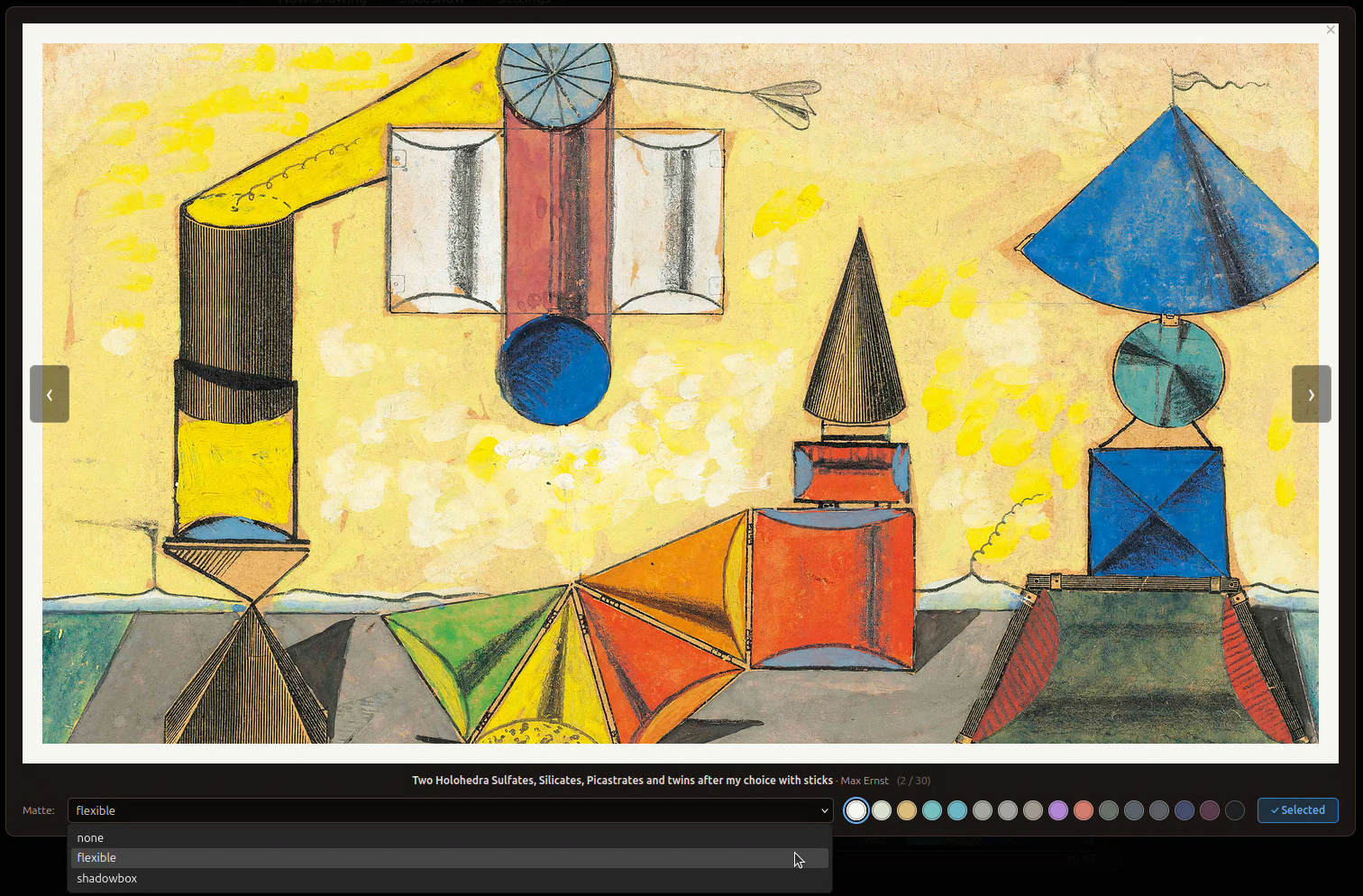Advance to the next artwork with the right arrow
This screenshot has height=896, width=1363.
click(x=1312, y=394)
